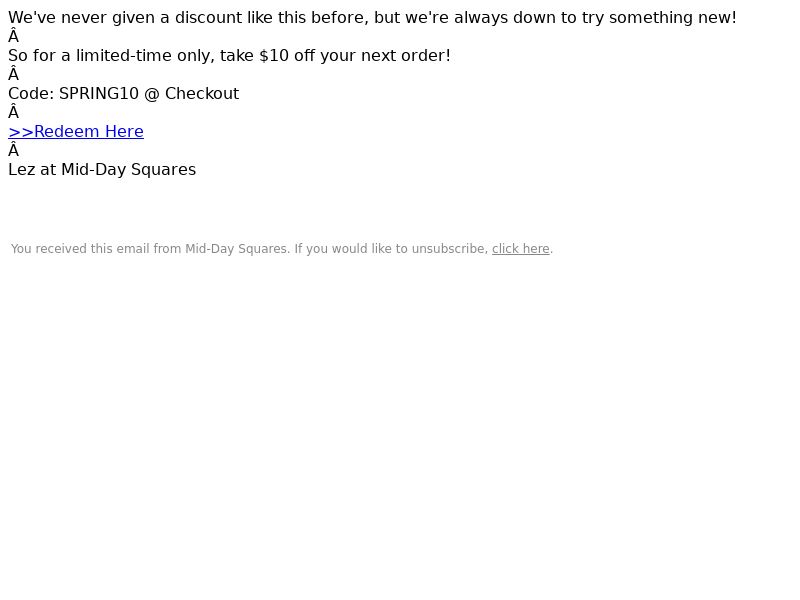Click the ">>" arrows of the Redeem link
The image size is (800, 600).
[21, 132]
